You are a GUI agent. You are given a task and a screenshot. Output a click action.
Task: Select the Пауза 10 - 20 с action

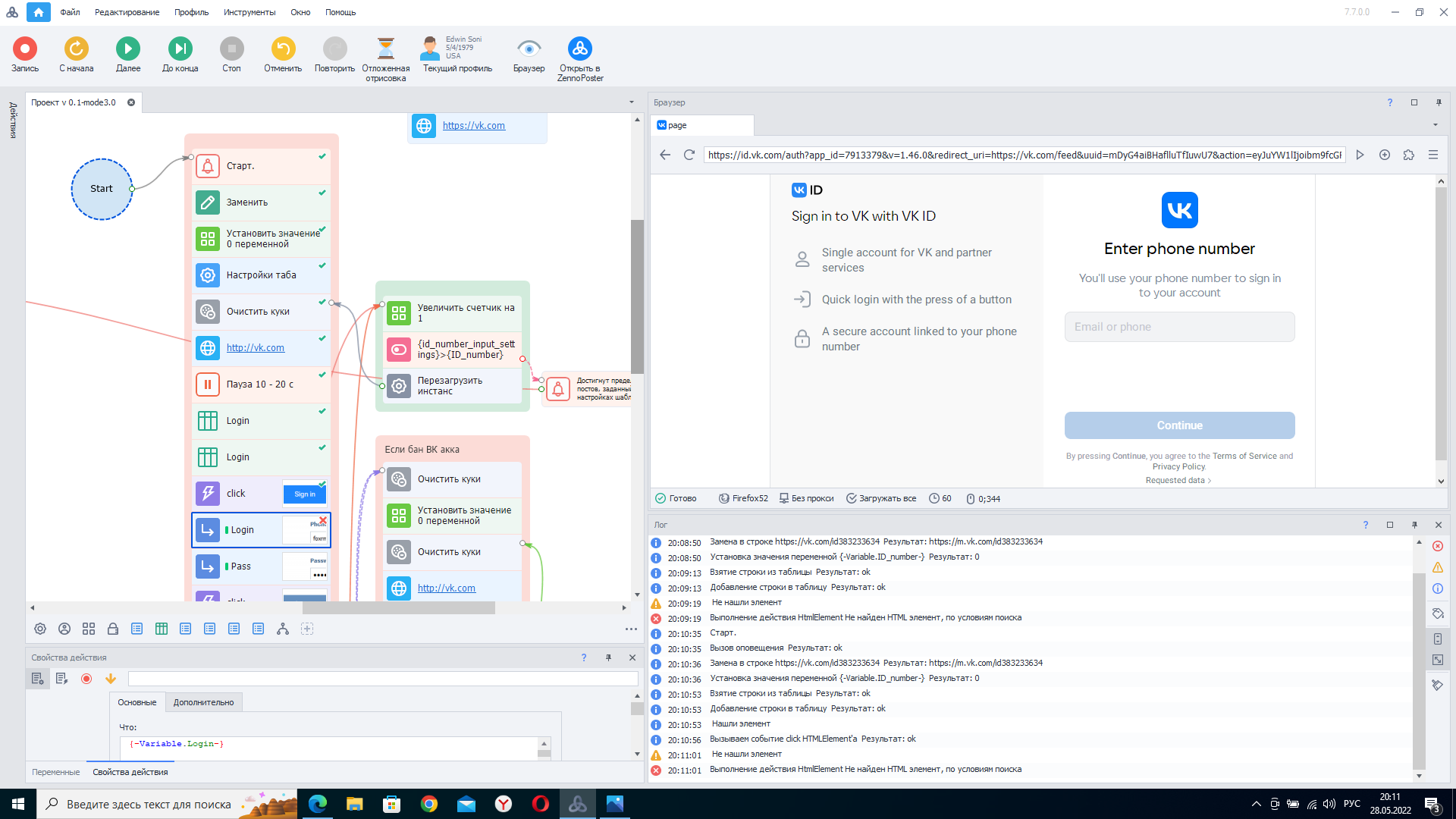coord(262,384)
